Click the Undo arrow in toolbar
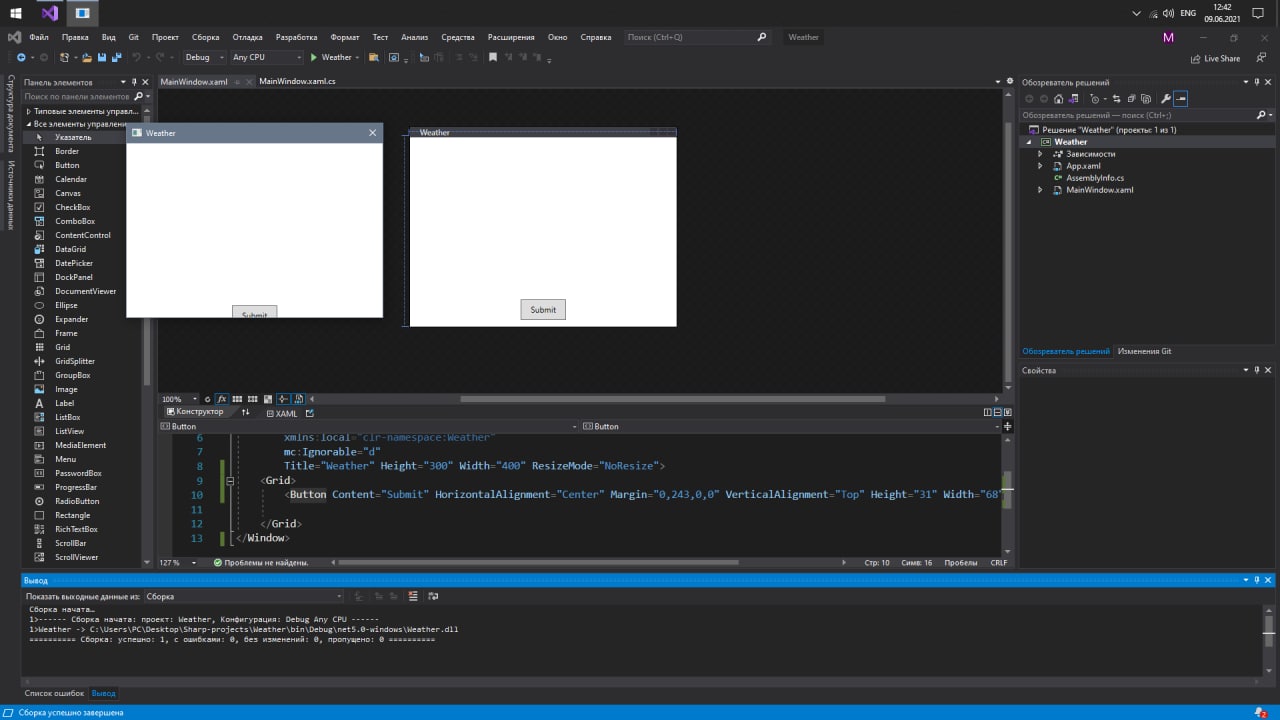 [x=137, y=57]
